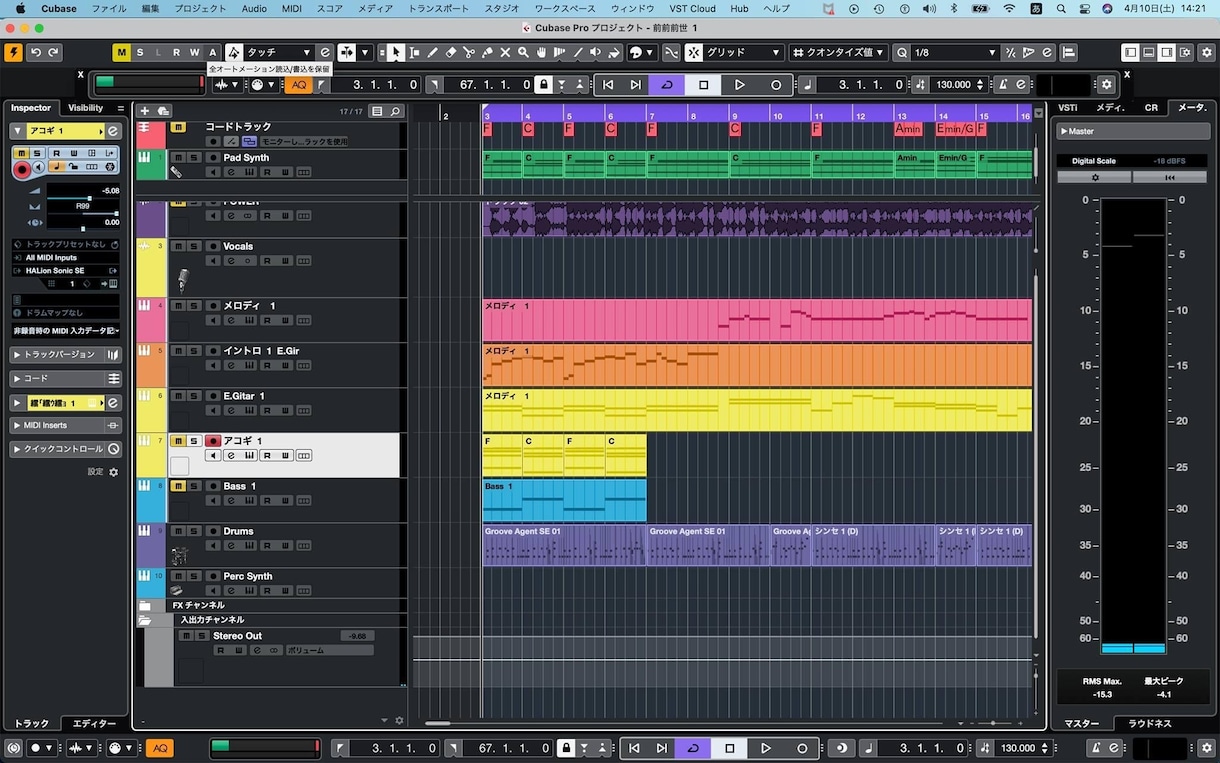Screen dimensions: 1220x763
Task: Toggle cycle loop in top transport
Action: [x=666, y=85]
